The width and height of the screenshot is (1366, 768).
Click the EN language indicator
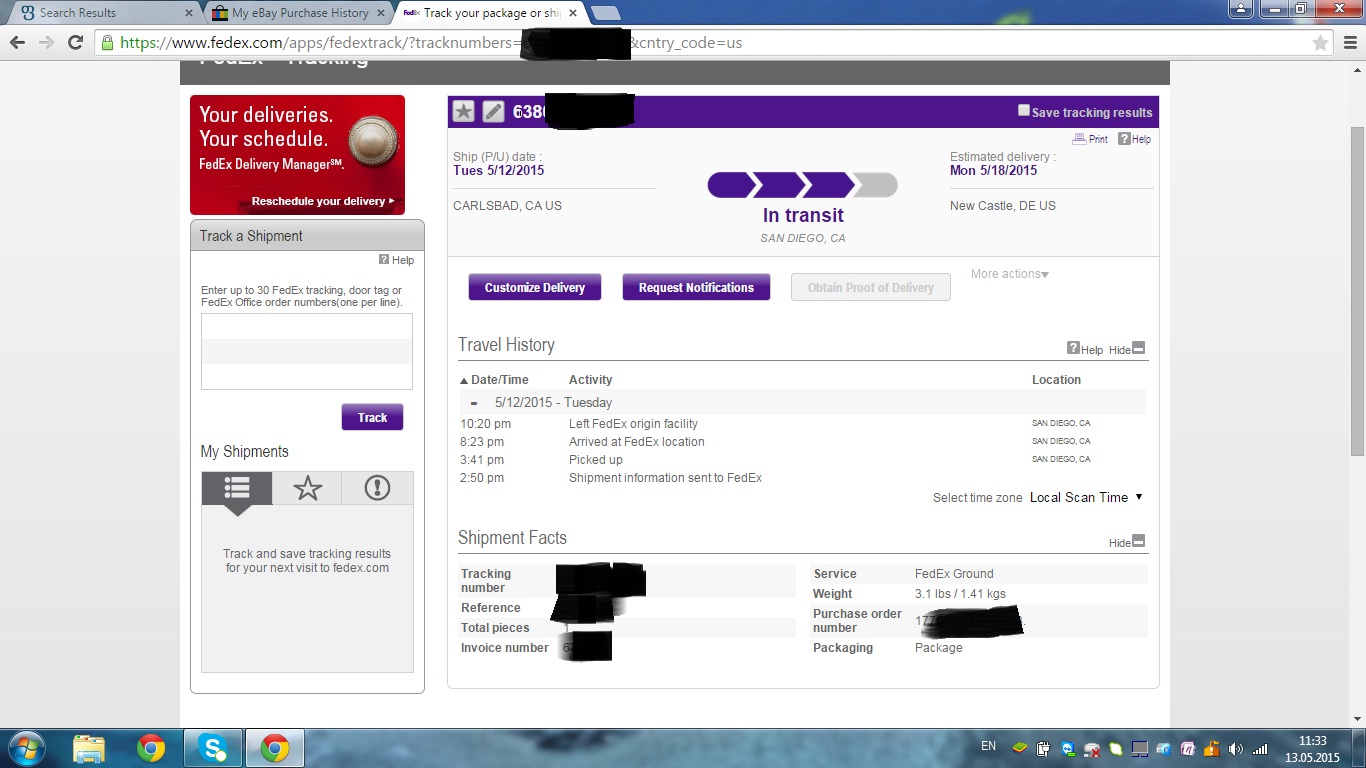[x=988, y=746]
